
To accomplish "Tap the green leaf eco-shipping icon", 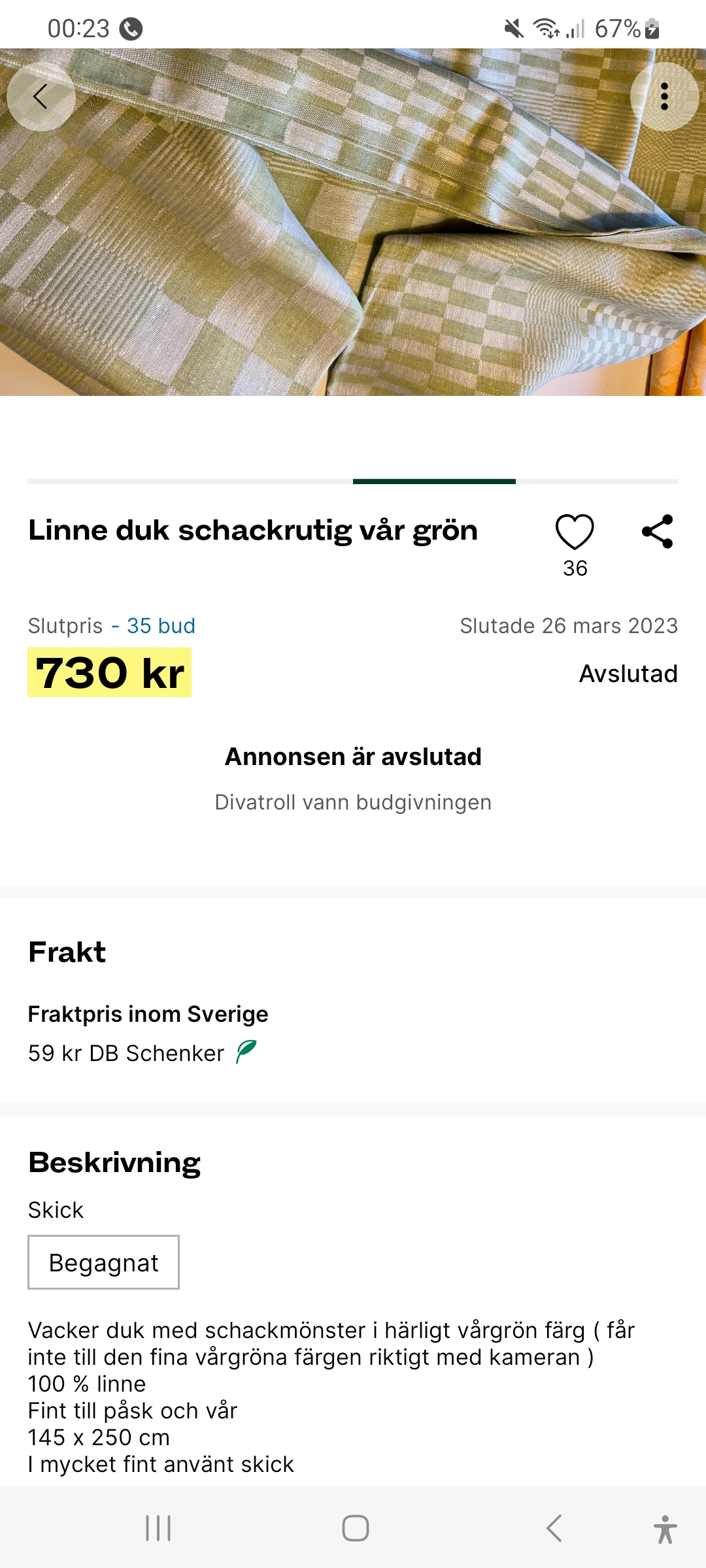I will point(246,1052).
